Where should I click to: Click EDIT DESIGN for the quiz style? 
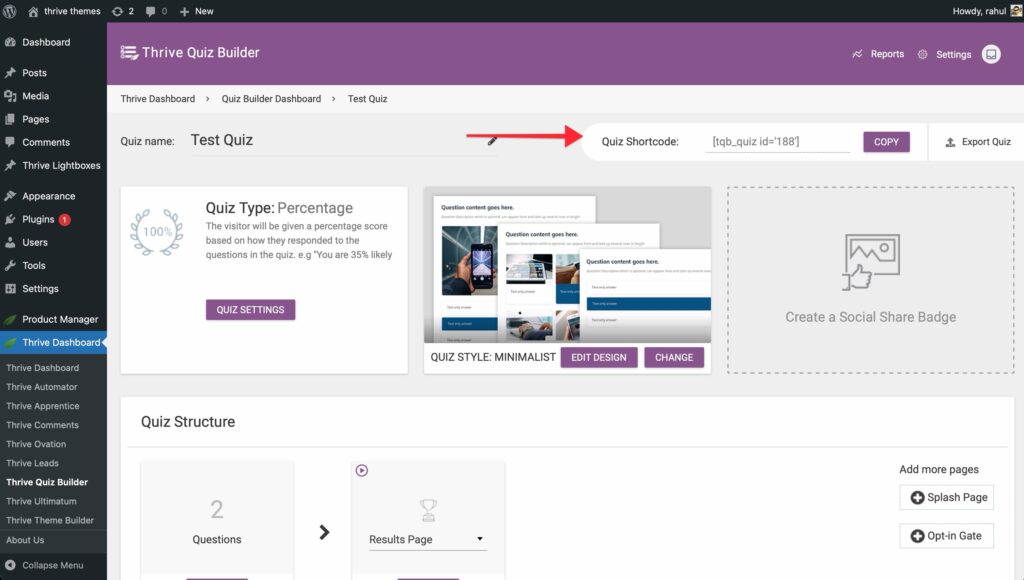598,357
